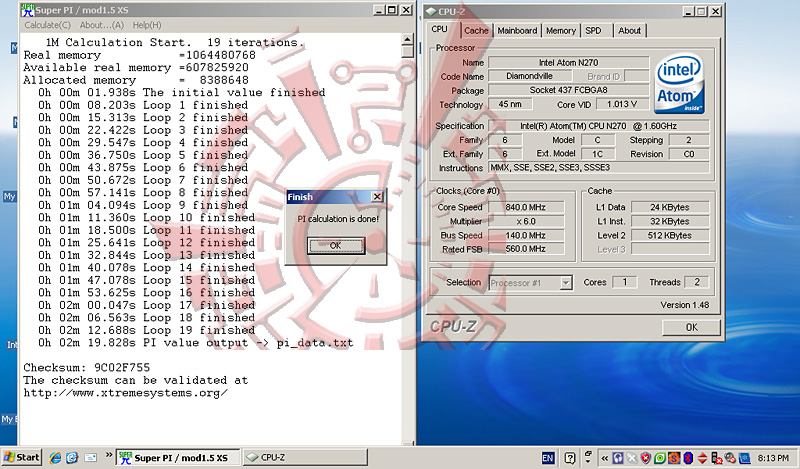This screenshot has width=800, height=469.
Task: Open the Windows Start menu
Action: click(21, 457)
